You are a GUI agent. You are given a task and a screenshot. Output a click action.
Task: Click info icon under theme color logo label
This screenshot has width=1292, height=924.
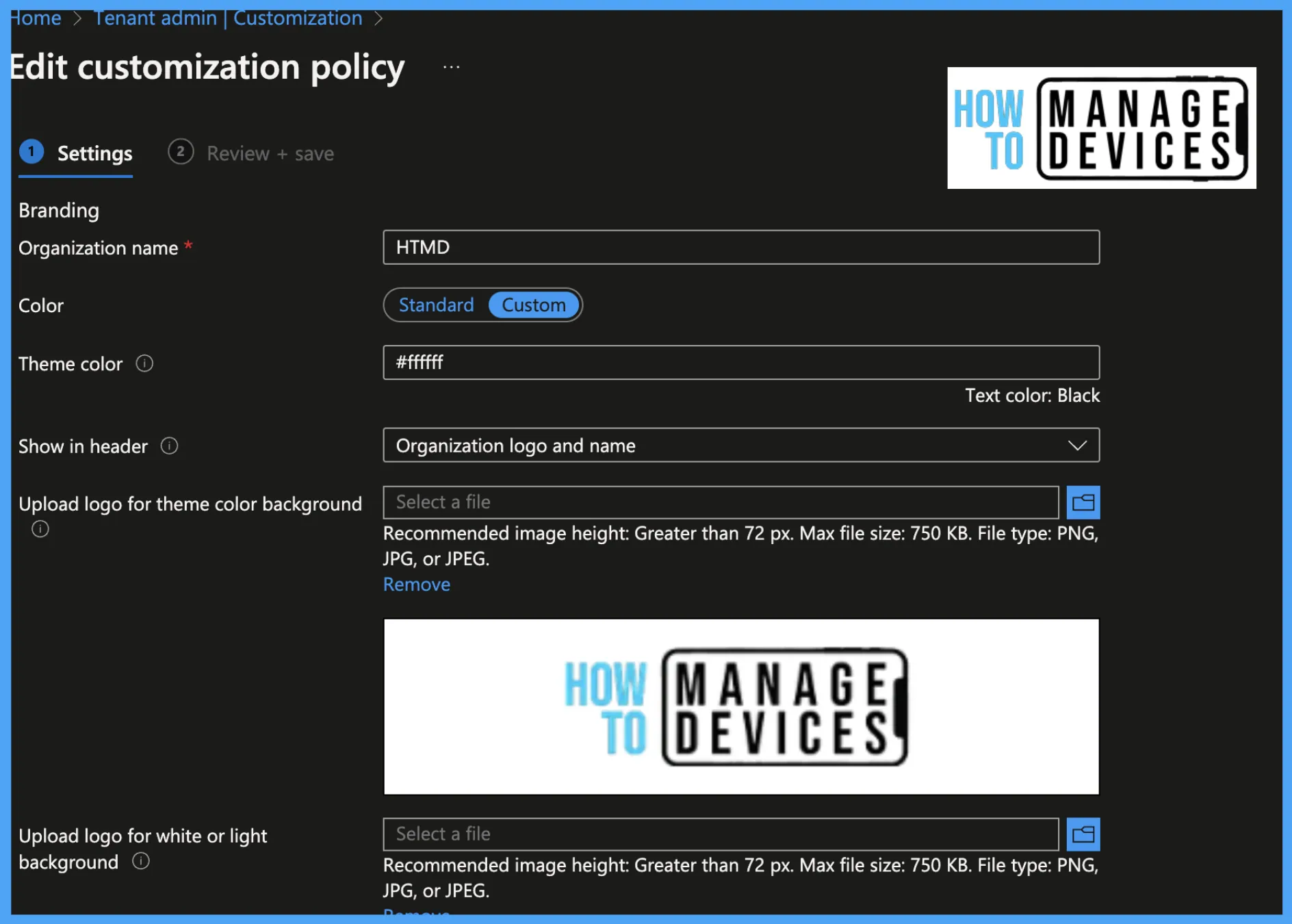(40, 529)
